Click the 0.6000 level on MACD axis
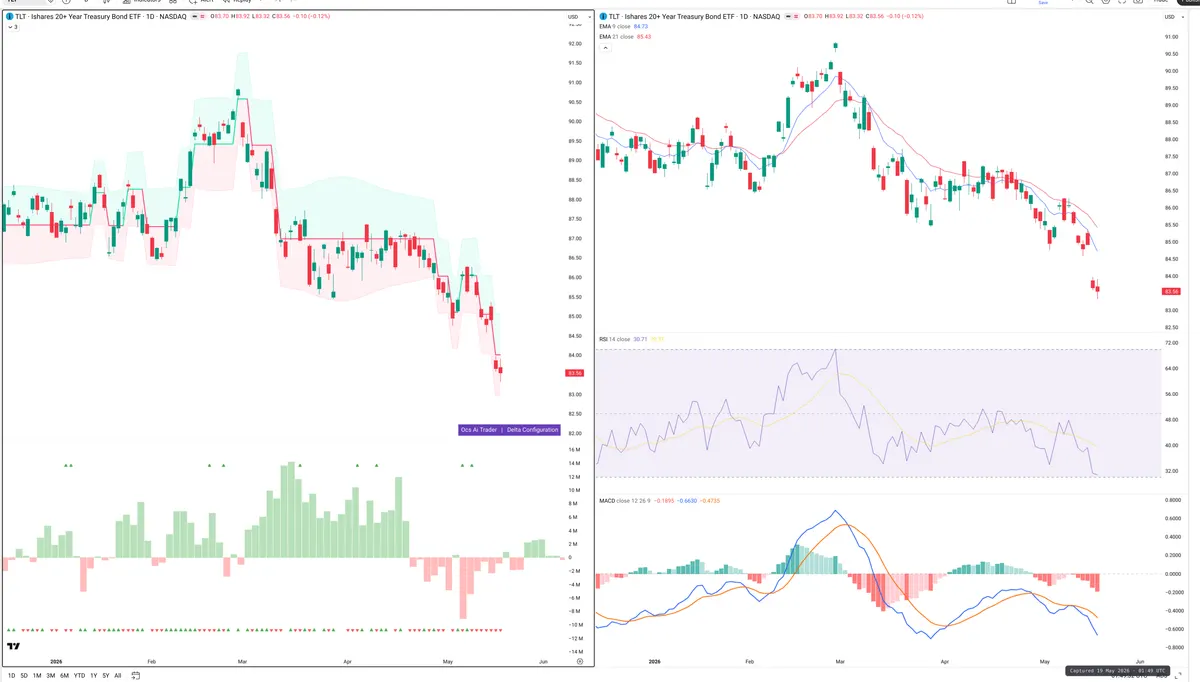The image size is (1200, 682). pos(1173,518)
